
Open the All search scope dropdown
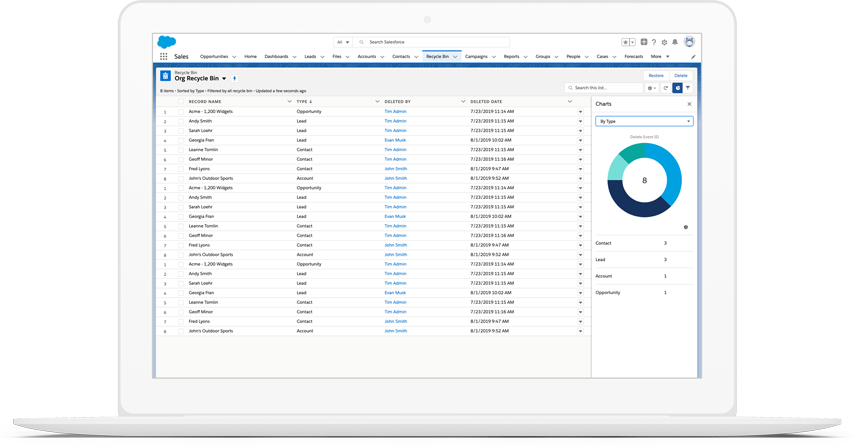[343, 42]
